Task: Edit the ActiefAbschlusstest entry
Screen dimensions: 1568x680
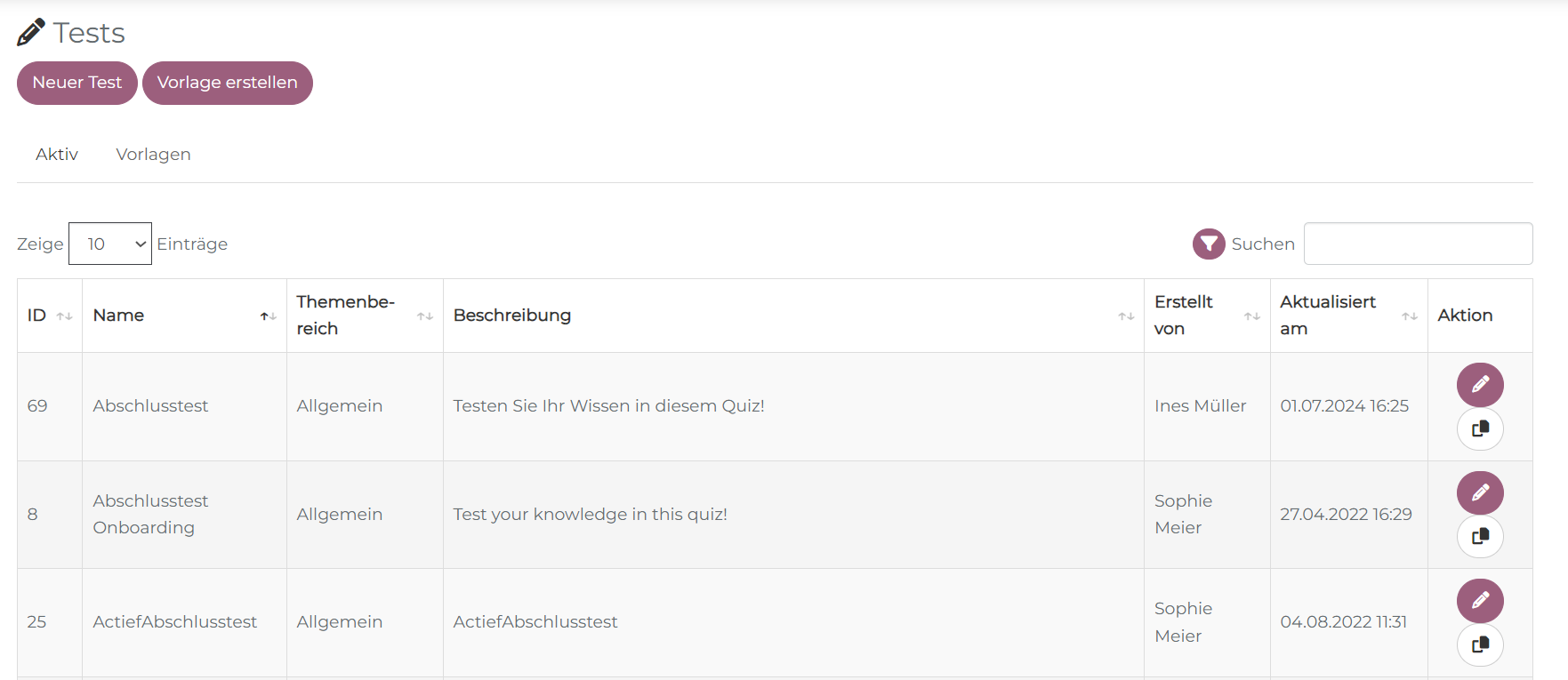Action: (1480, 601)
